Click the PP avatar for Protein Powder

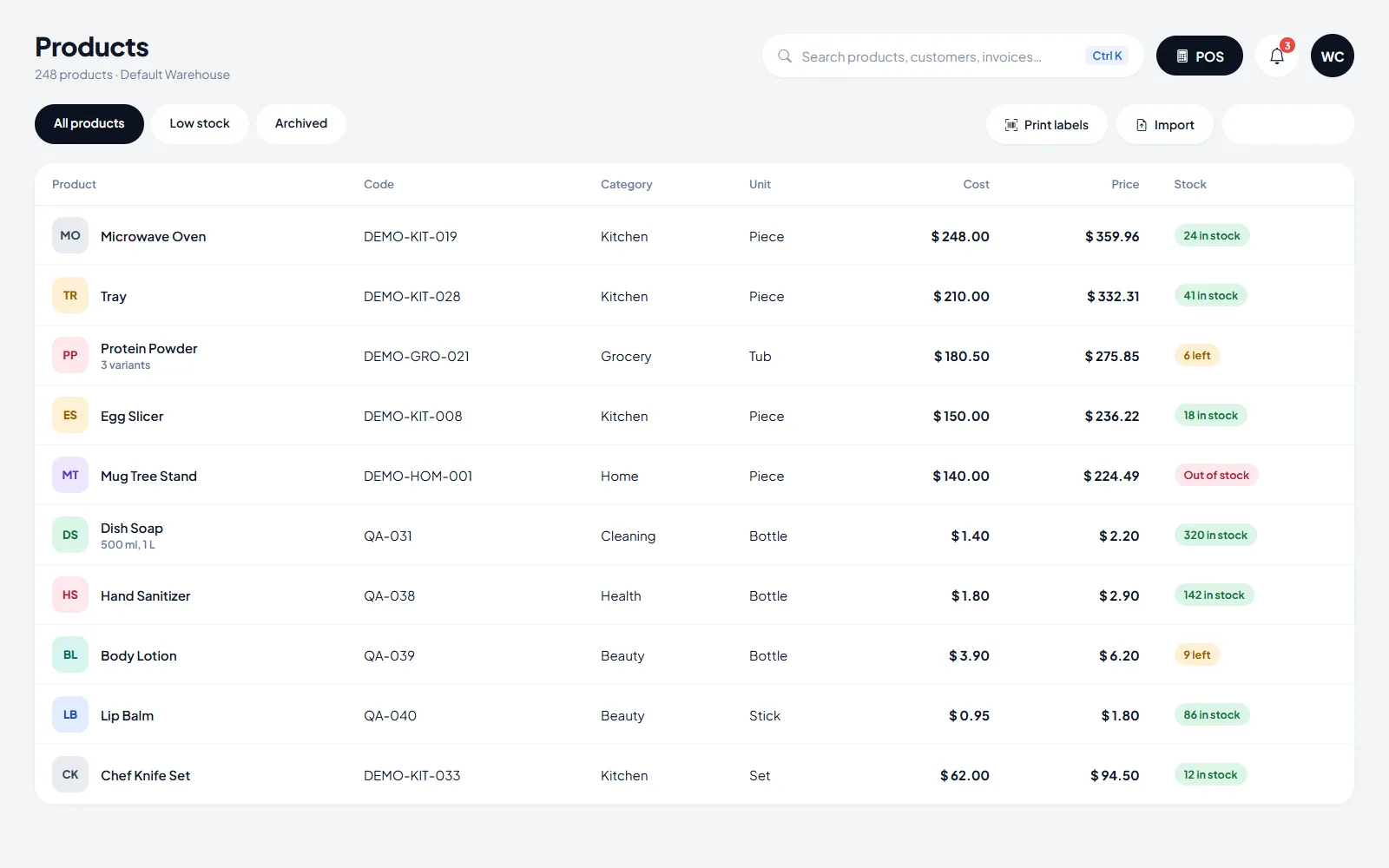point(70,355)
